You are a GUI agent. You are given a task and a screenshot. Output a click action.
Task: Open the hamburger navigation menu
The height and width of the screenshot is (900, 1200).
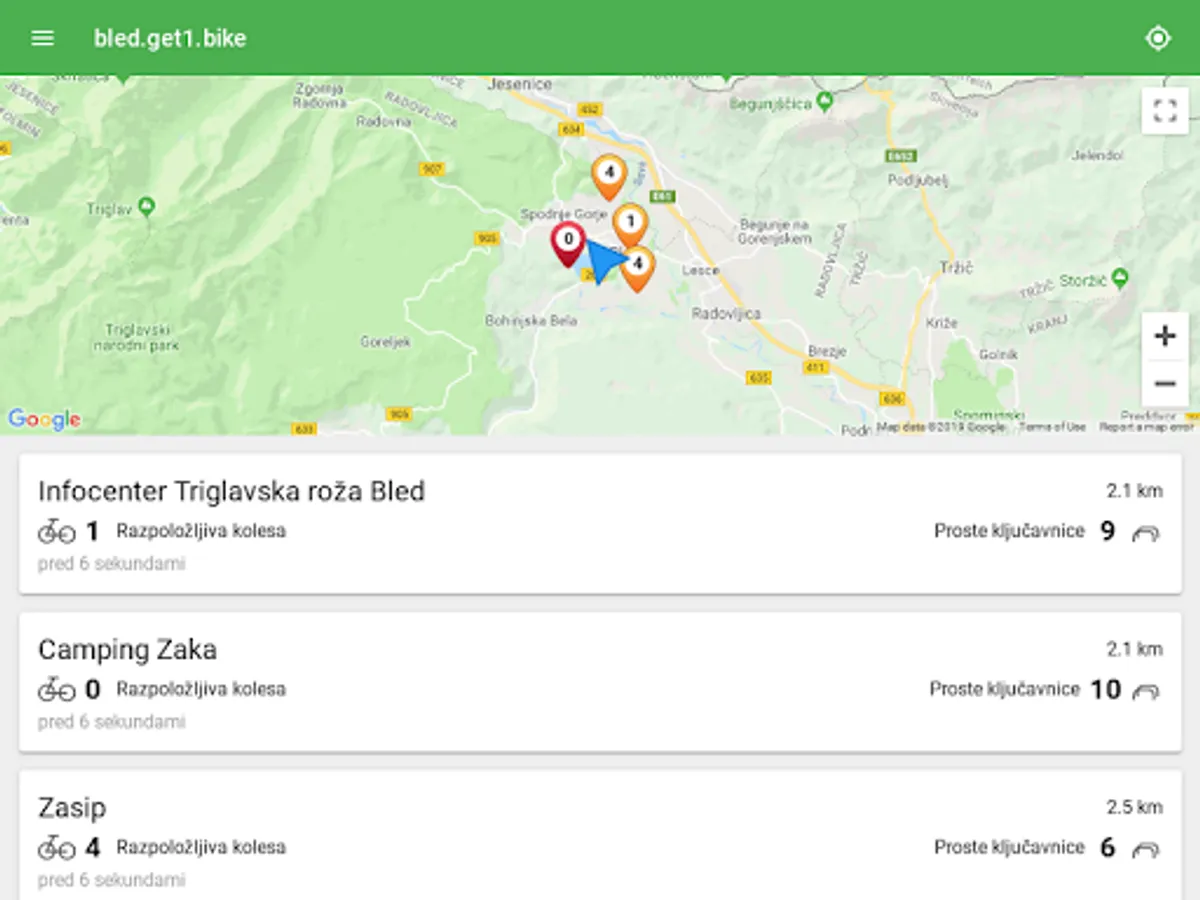[42, 38]
